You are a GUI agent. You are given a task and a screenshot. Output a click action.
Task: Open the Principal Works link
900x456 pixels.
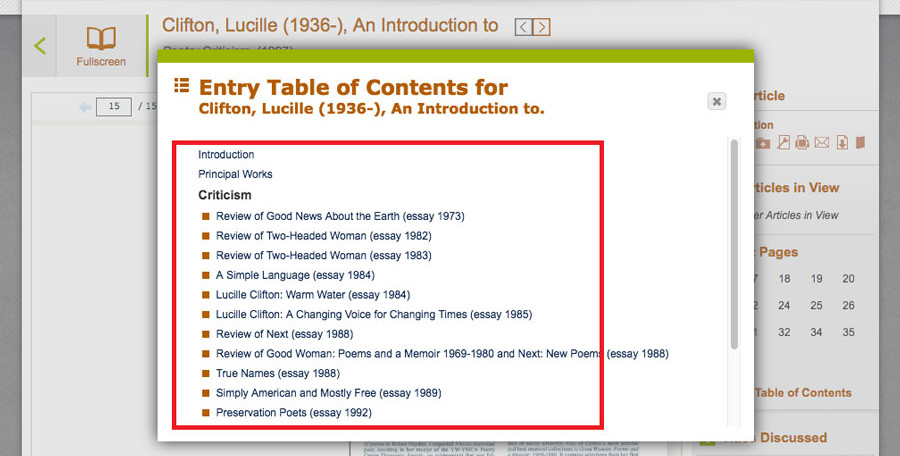pos(235,175)
